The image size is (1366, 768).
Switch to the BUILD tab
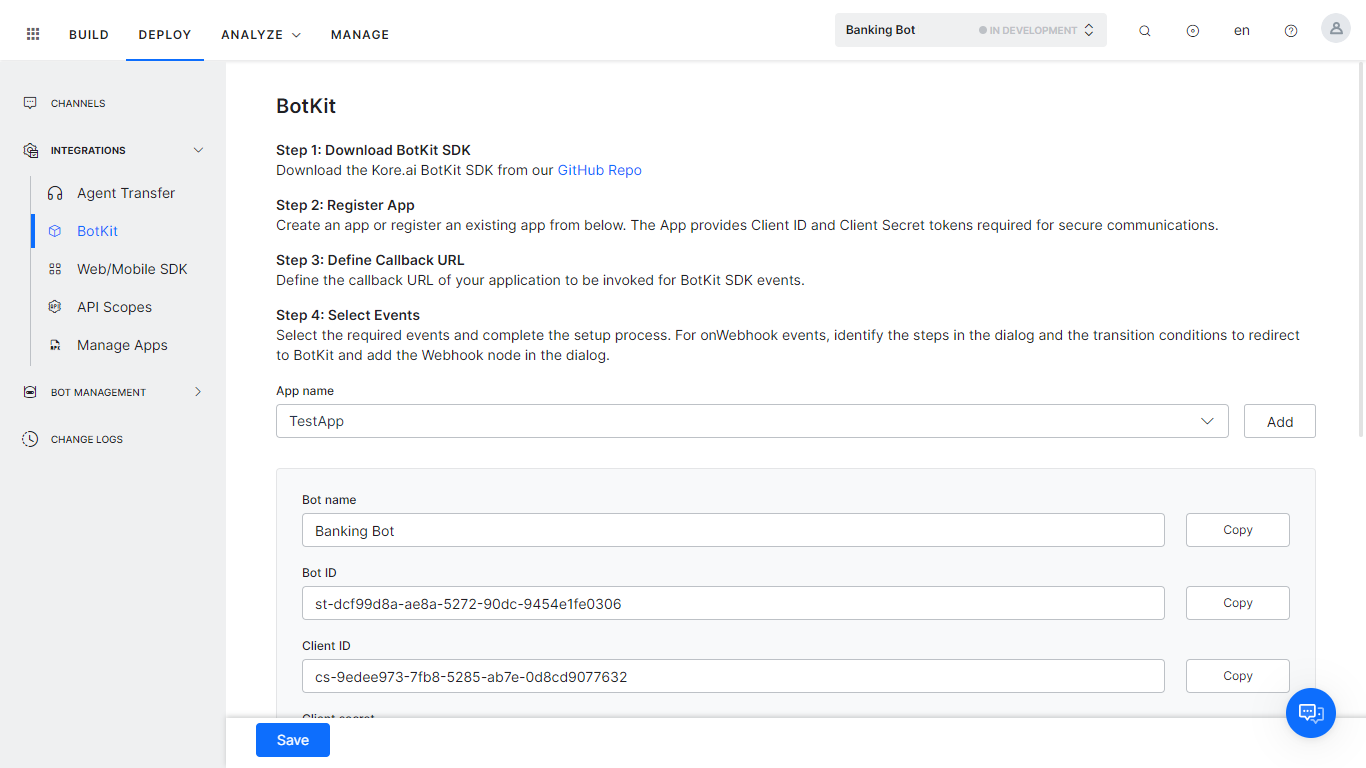[x=88, y=34]
